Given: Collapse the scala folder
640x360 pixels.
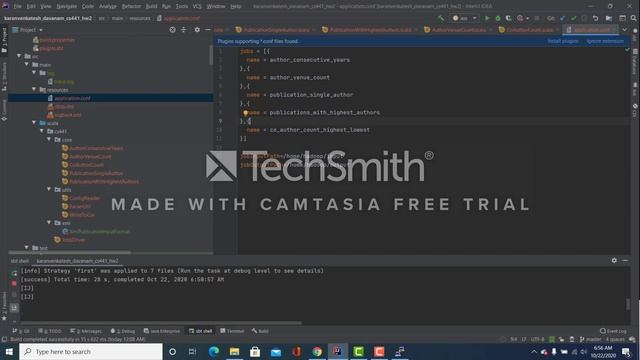Looking at the screenshot, I should (x=34, y=122).
